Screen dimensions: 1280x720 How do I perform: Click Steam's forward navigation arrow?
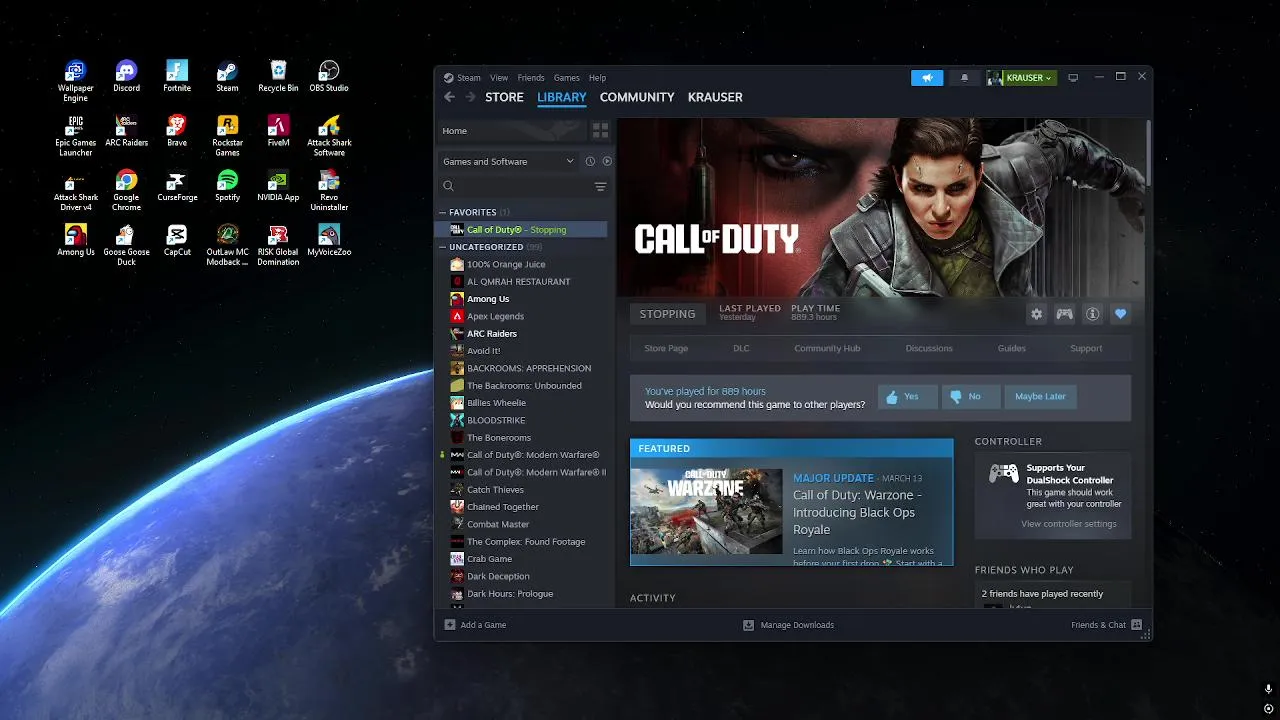470,97
